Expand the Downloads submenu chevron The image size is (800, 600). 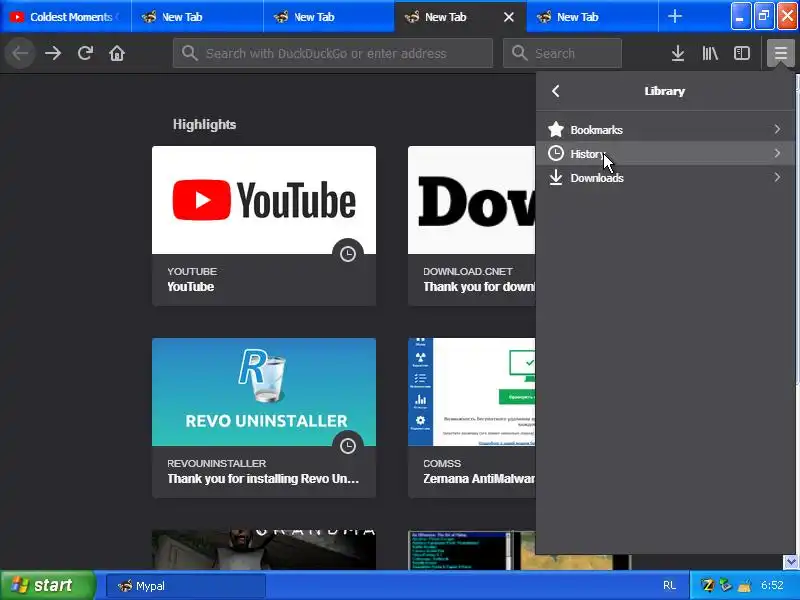[777, 178]
